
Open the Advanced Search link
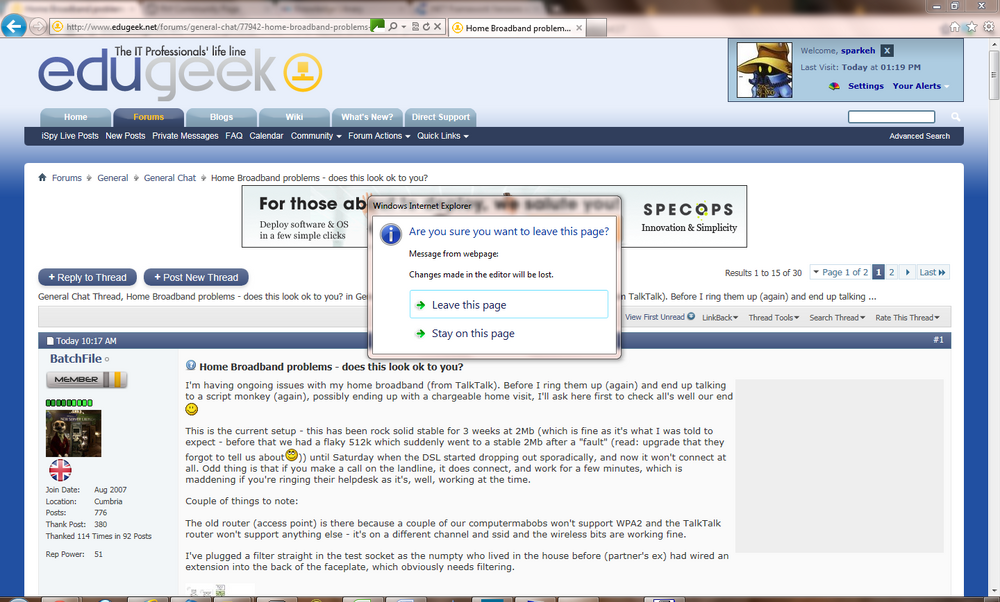coord(920,136)
